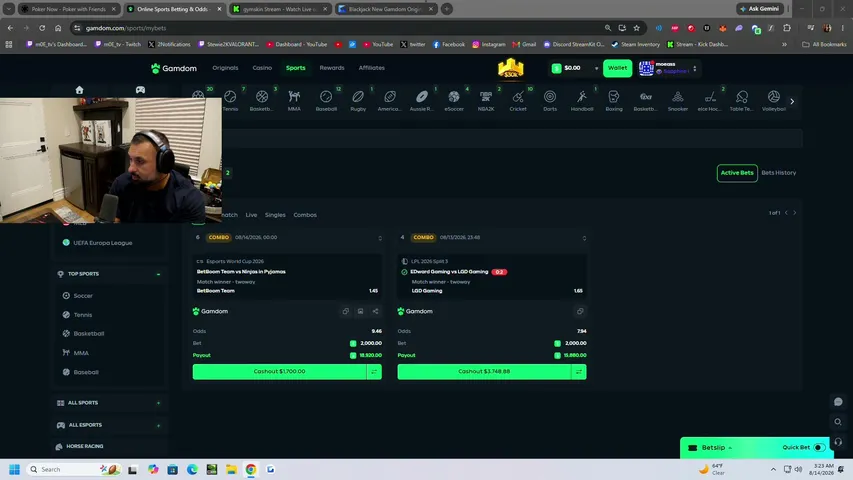Filter bets by Singles
Screen dimensions: 853x480
click(x=275, y=215)
